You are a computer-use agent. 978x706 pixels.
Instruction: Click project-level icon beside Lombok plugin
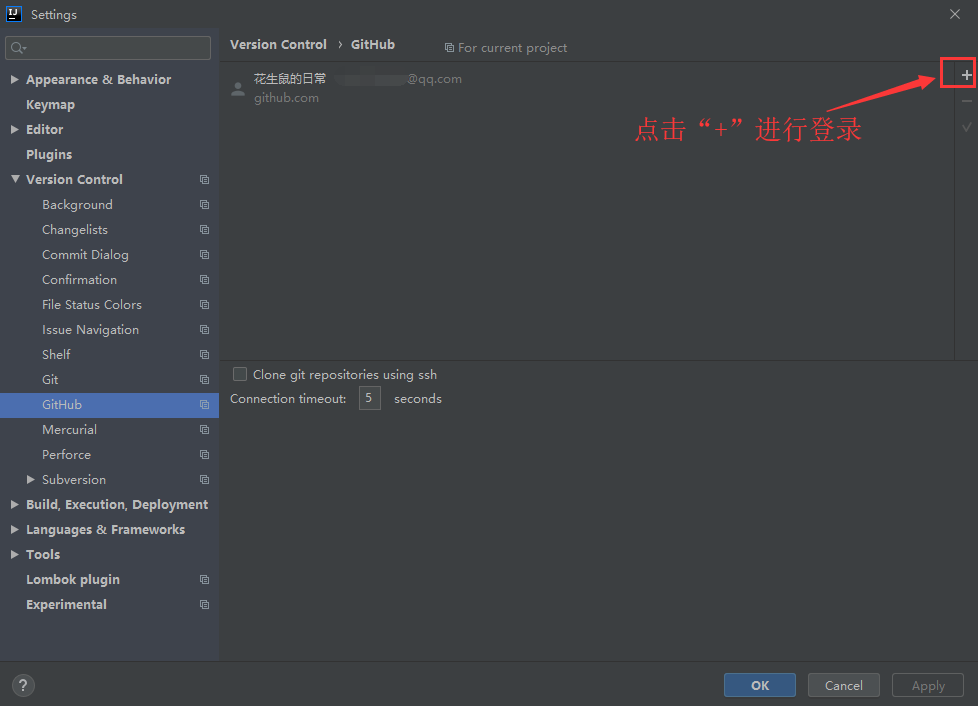[204, 579]
